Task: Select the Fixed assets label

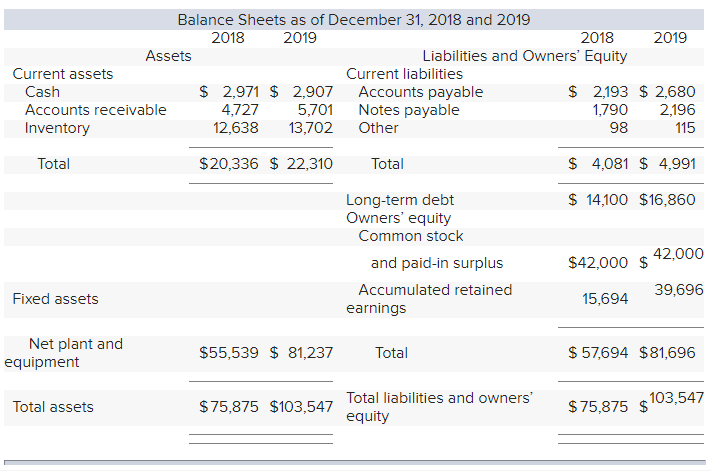Action: pyautogui.click(x=55, y=298)
